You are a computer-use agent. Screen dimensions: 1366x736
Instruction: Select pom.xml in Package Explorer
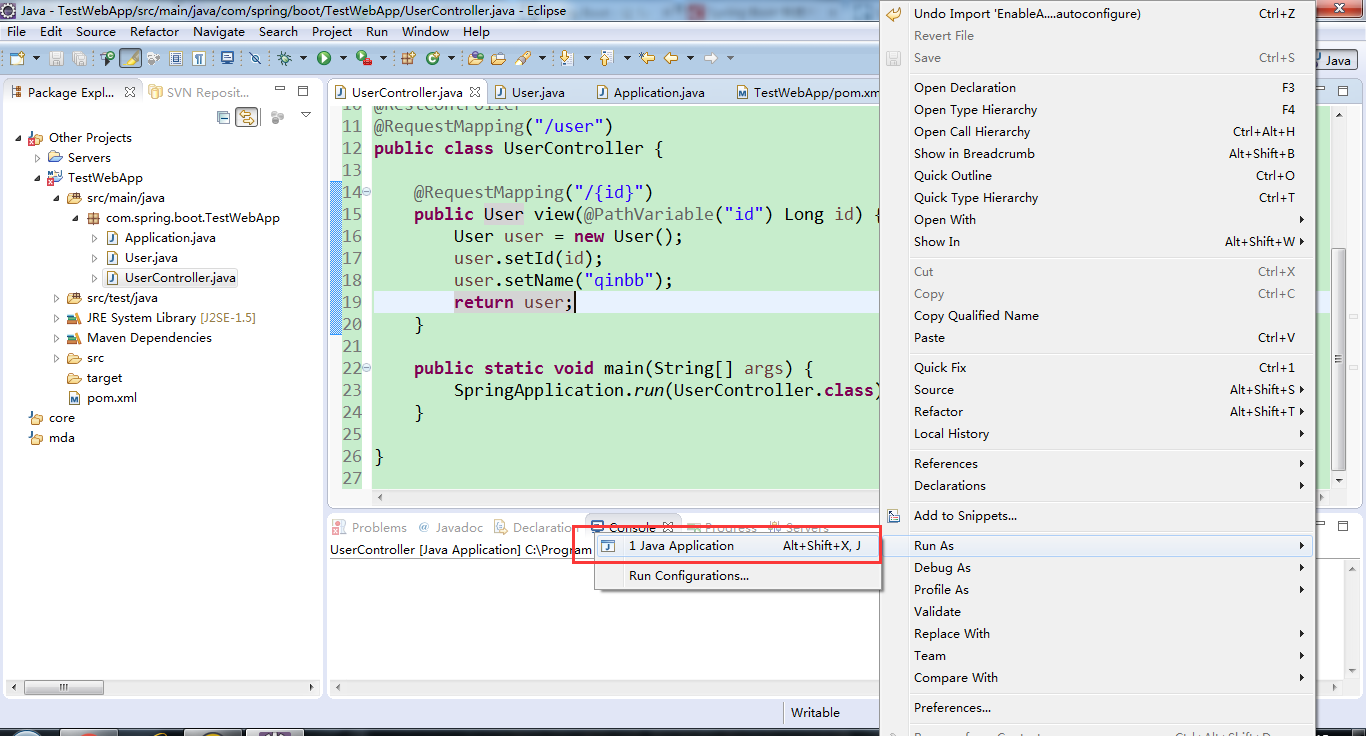(x=112, y=398)
